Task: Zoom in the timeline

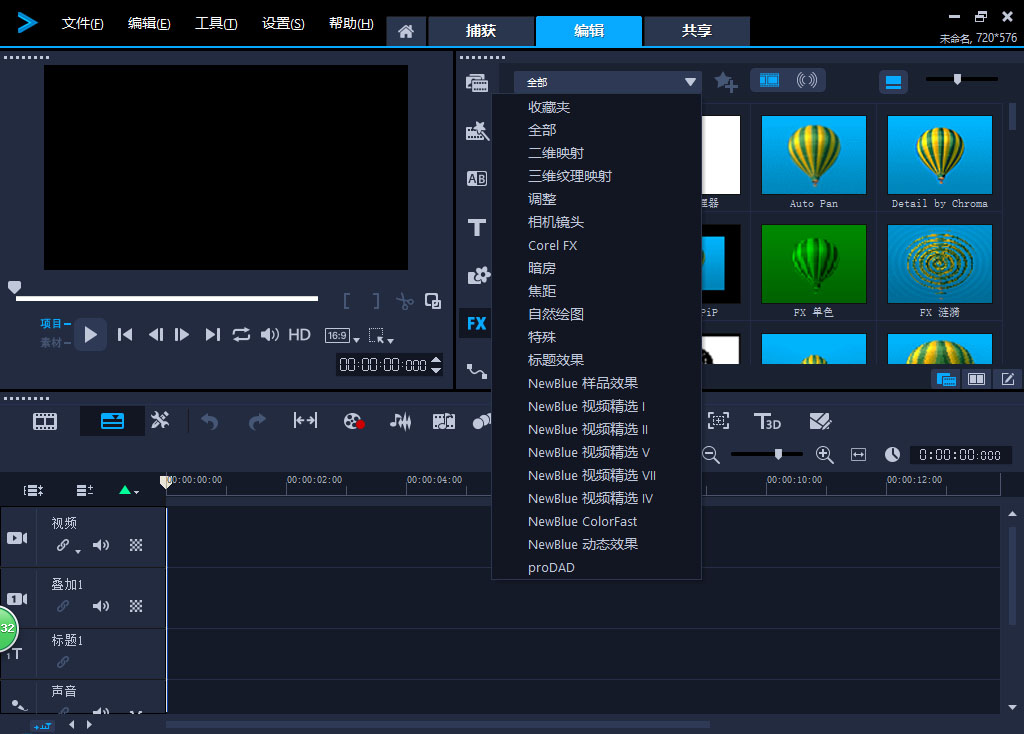Action: click(x=825, y=455)
